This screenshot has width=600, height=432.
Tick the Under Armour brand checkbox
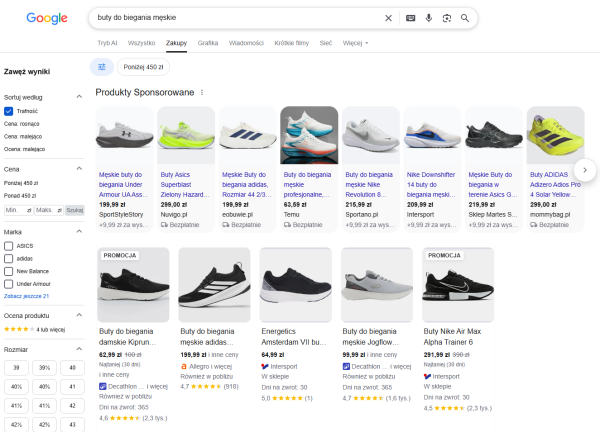click(8, 284)
